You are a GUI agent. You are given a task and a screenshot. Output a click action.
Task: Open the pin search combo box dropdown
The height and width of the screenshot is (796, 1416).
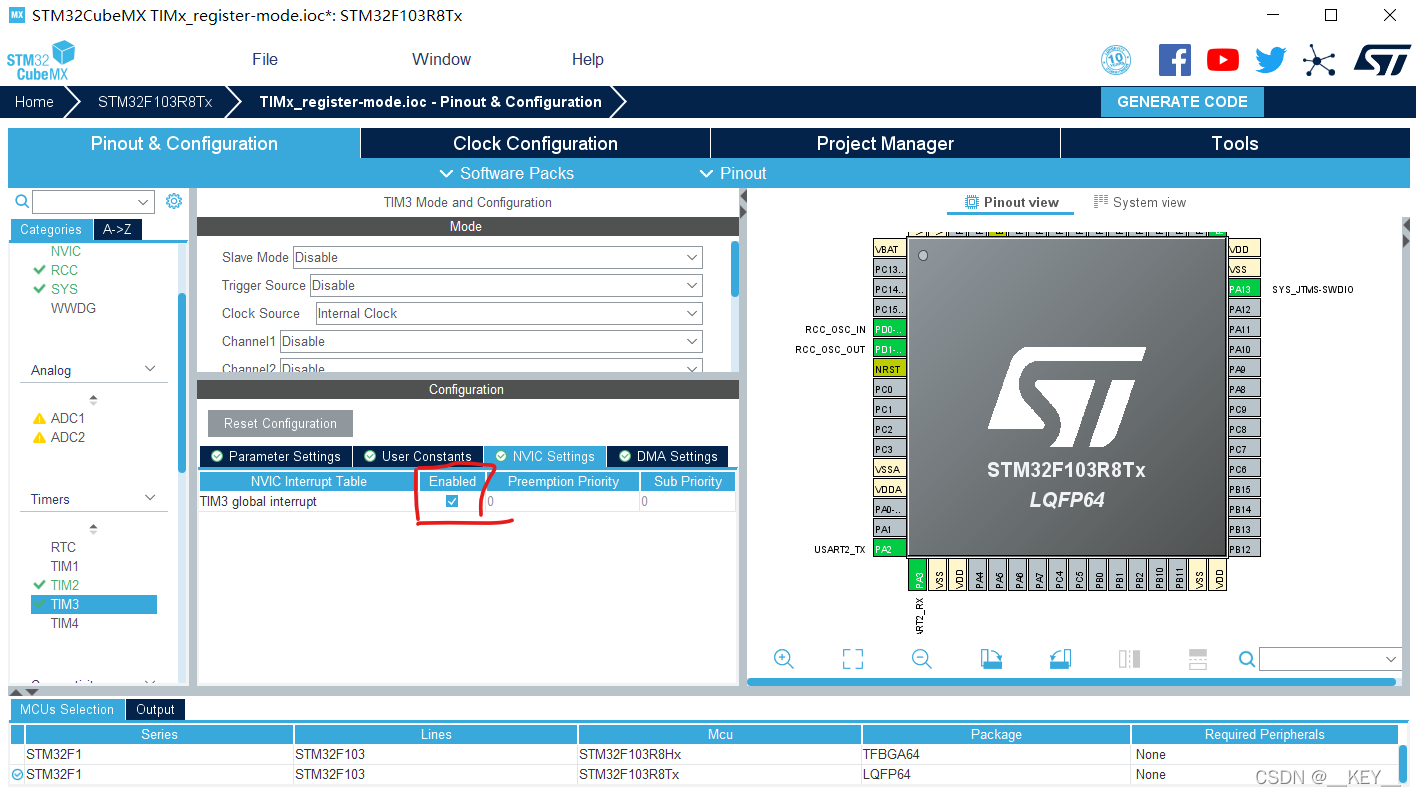click(1391, 659)
